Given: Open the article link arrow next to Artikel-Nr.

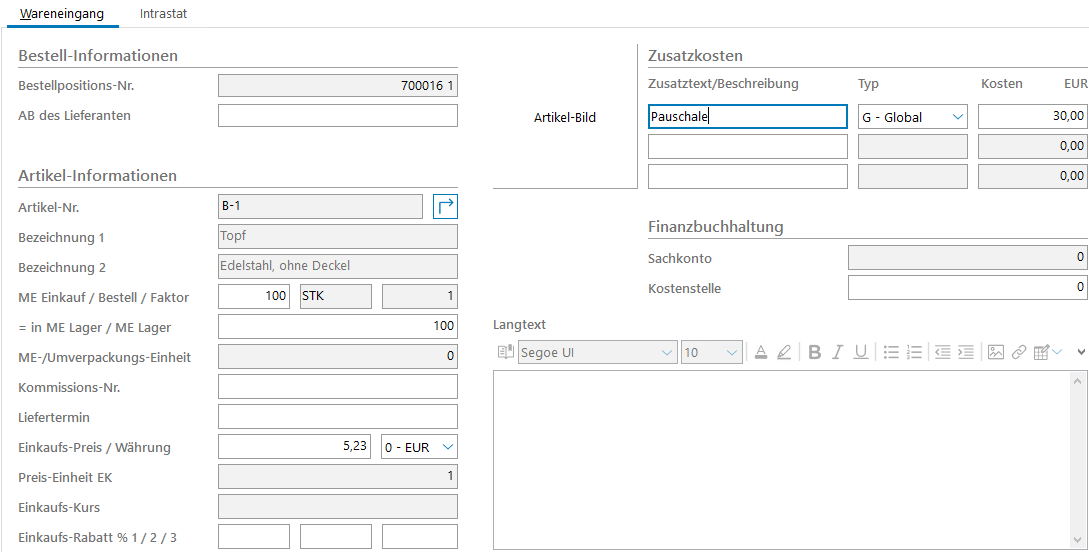Looking at the screenshot, I should coord(446,207).
